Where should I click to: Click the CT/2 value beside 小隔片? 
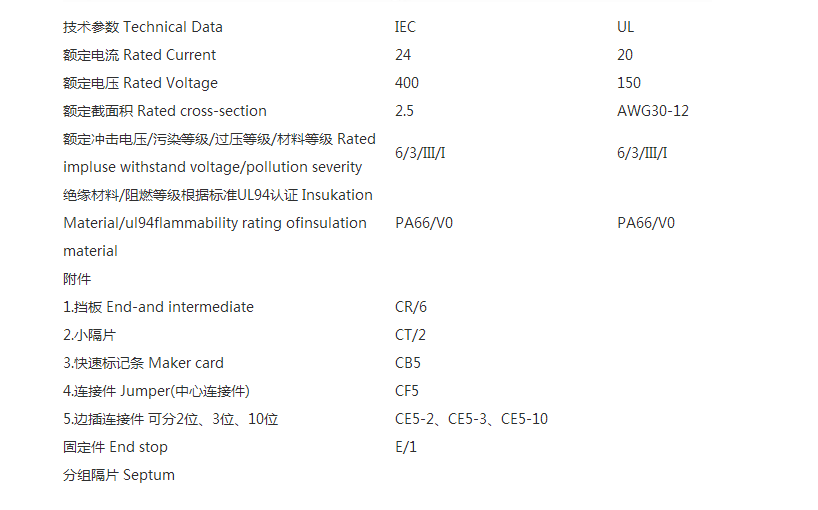[x=411, y=335]
